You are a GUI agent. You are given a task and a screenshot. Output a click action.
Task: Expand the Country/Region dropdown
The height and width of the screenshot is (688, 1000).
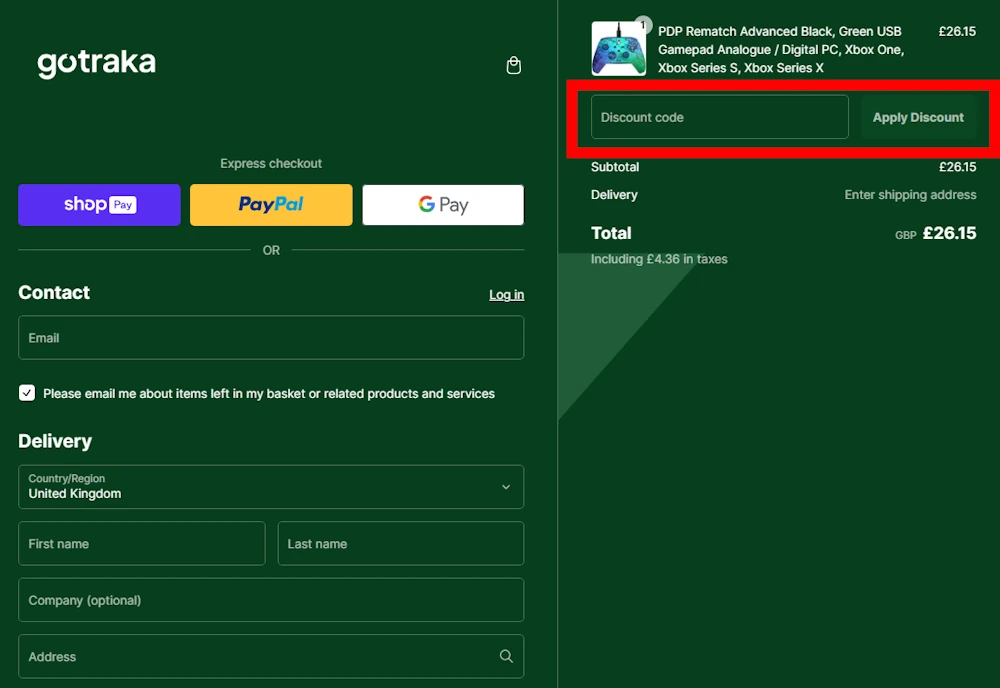(270, 487)
